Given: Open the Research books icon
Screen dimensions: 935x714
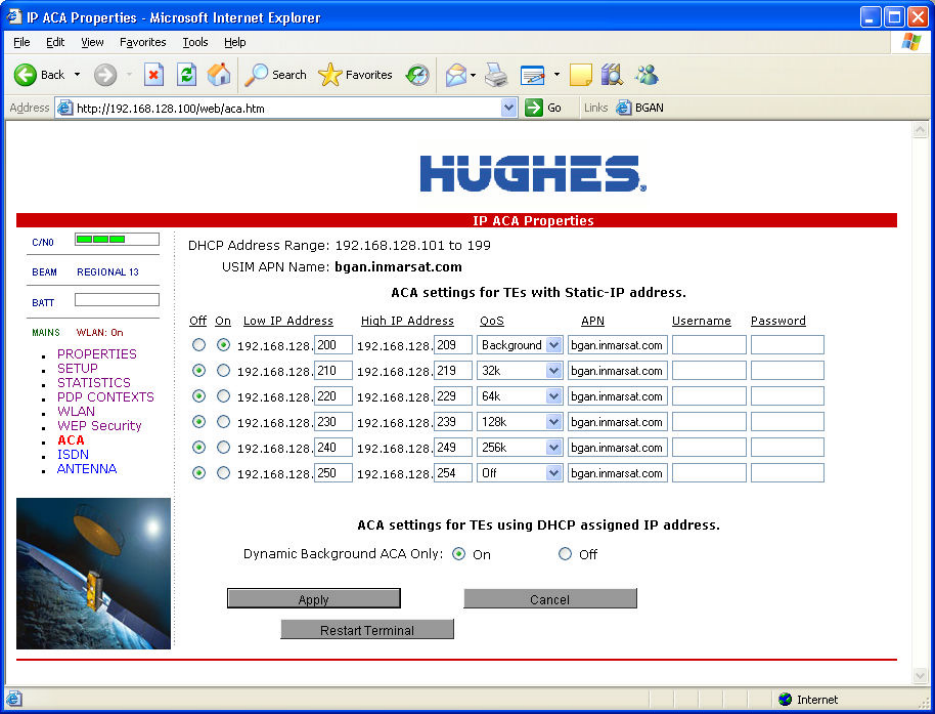Looking at the screenshot, I should pos(612,75).
